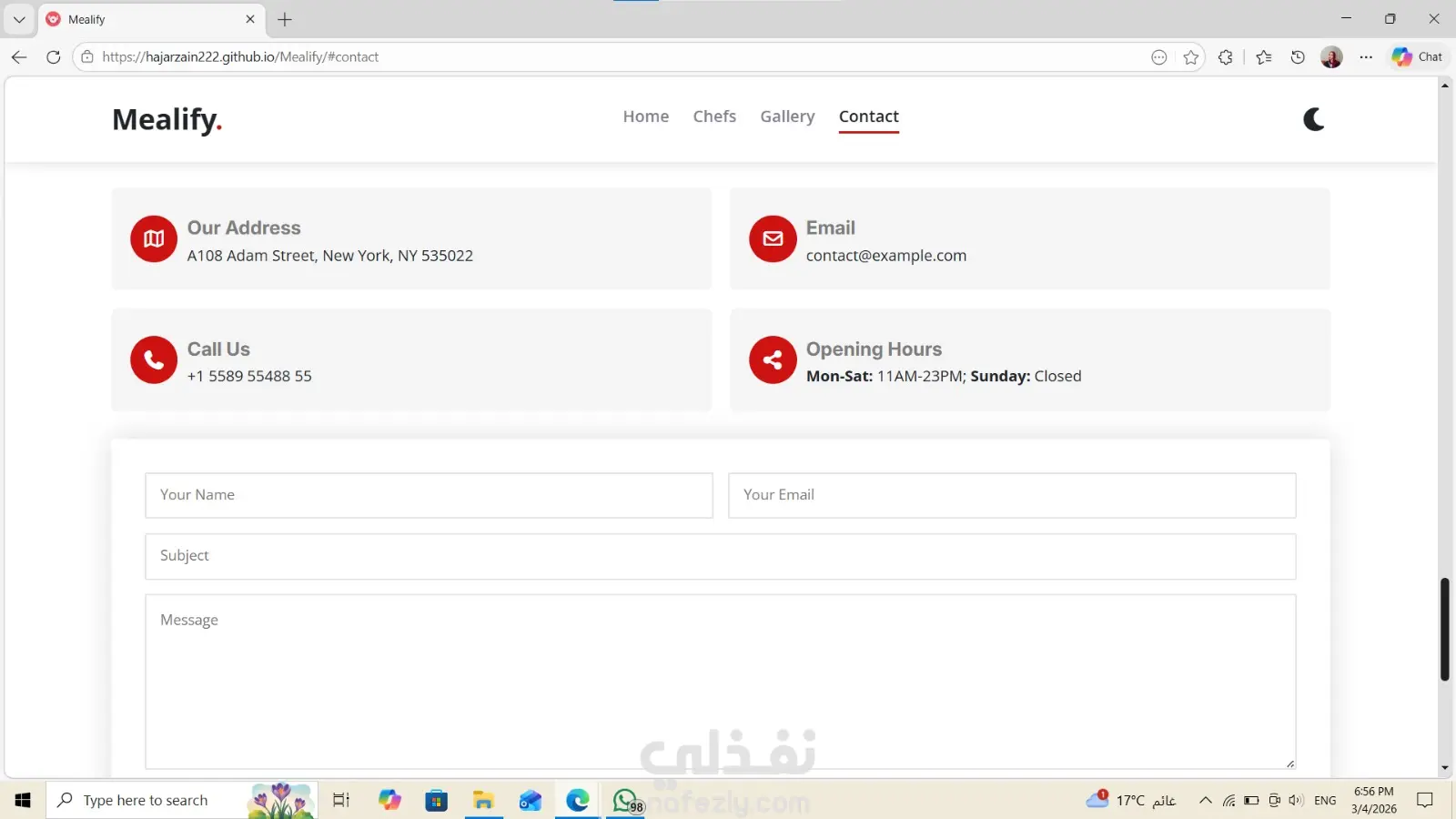Open Outlook from the taskbar

click(531, 800)
